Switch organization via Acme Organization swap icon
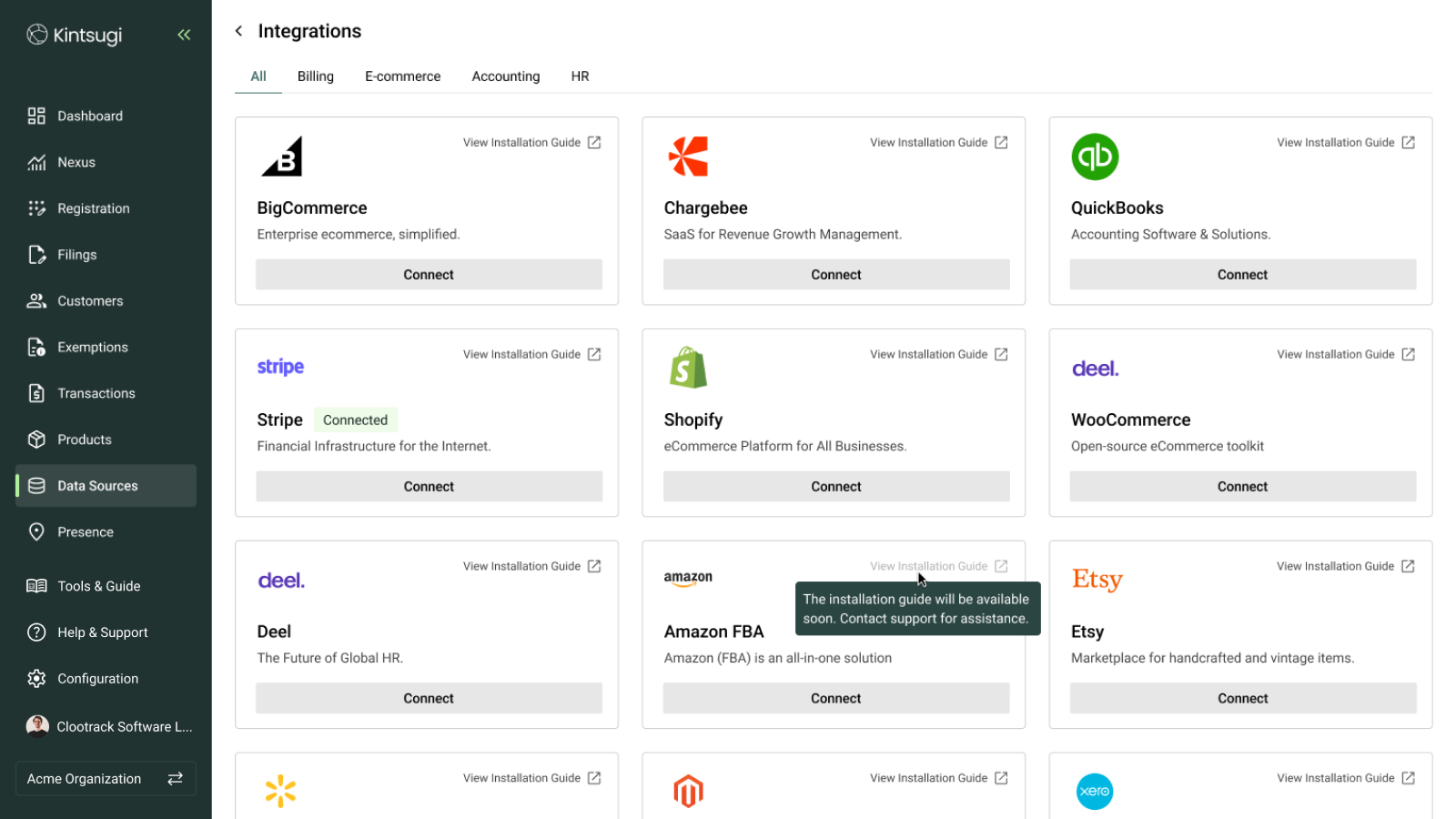1456x819 pixels. (176, 779)
